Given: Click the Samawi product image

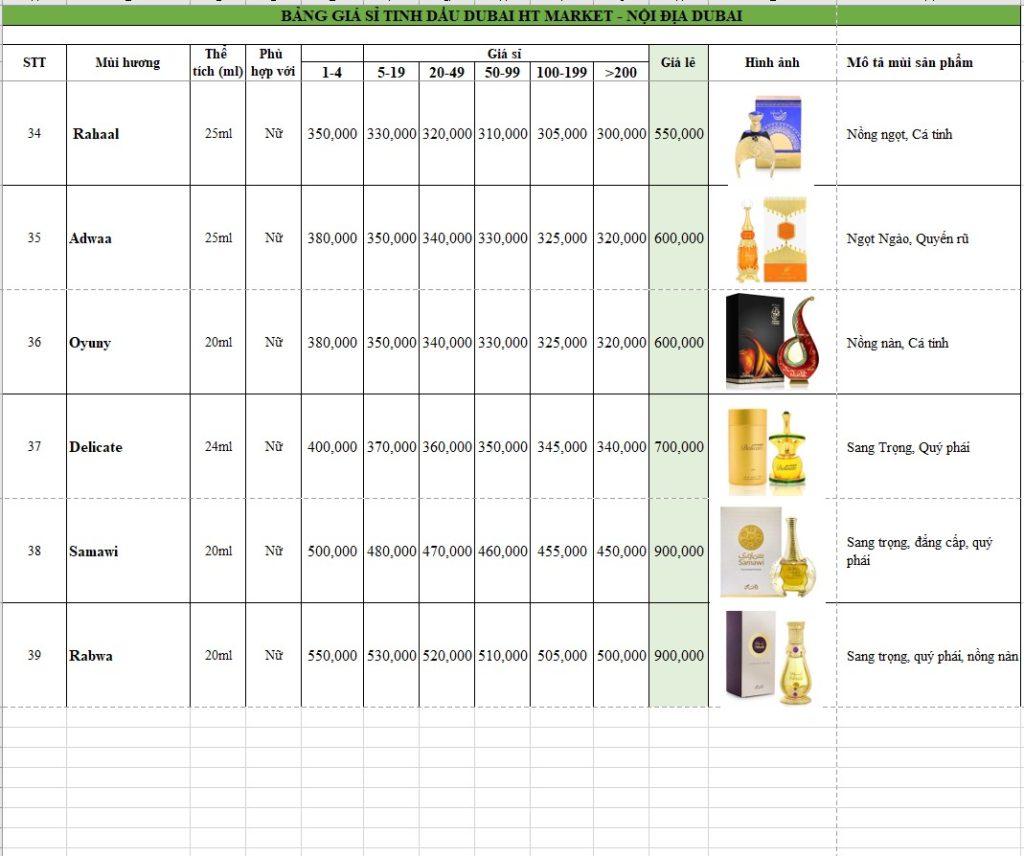Looking at the screenshot, I should 768,551.
